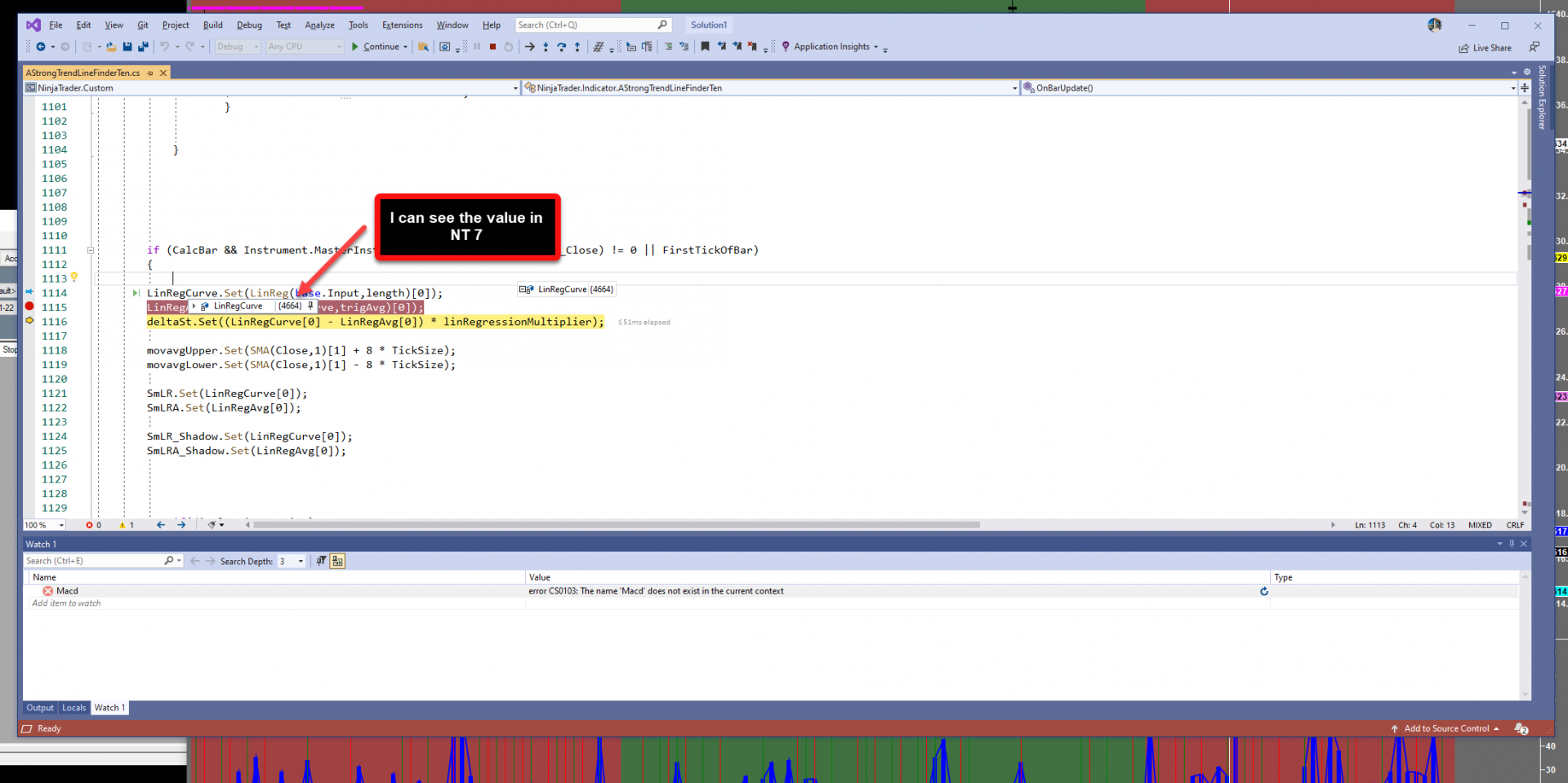Toggle pin on the AStrongTrendLineFinderTen.cs tab
The width and height of the screenshot is (1568, 783).
[150, 73]
